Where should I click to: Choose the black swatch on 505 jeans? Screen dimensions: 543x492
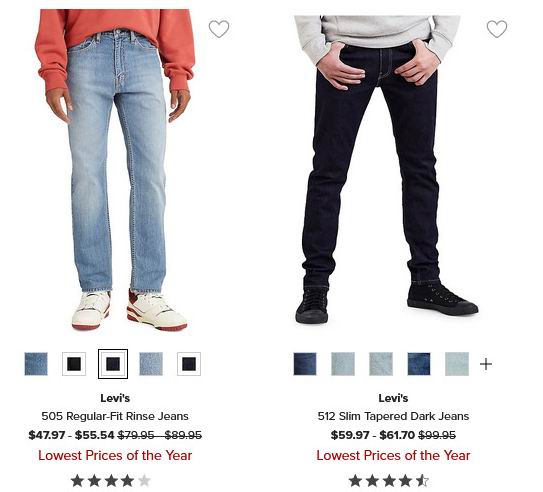tap(74, 364)
